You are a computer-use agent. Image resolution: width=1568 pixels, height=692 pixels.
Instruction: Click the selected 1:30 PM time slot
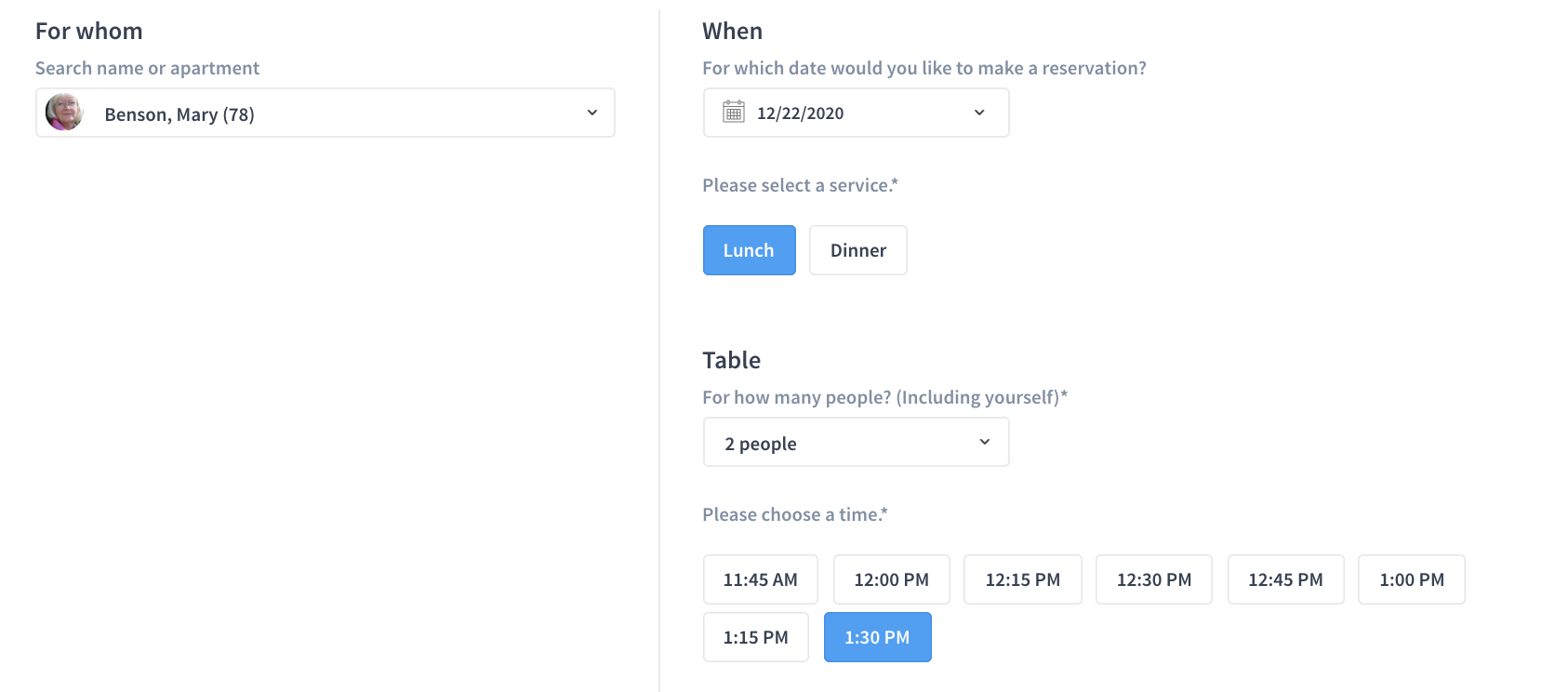878,637
